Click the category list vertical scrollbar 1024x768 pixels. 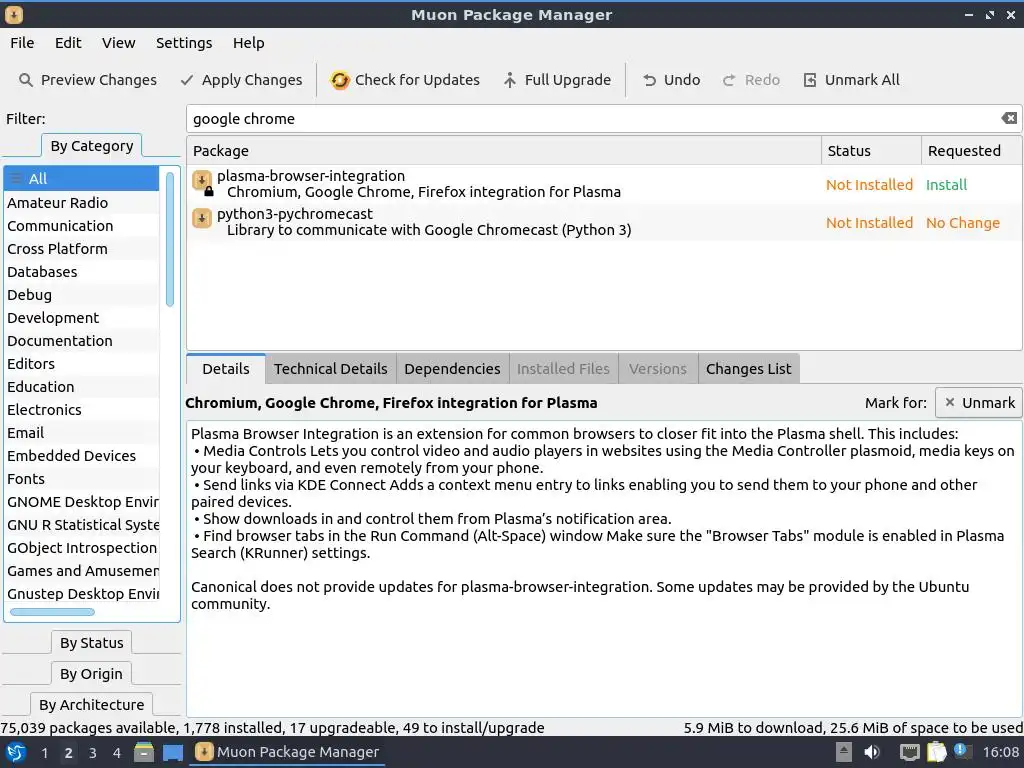(x=170, y=239)
